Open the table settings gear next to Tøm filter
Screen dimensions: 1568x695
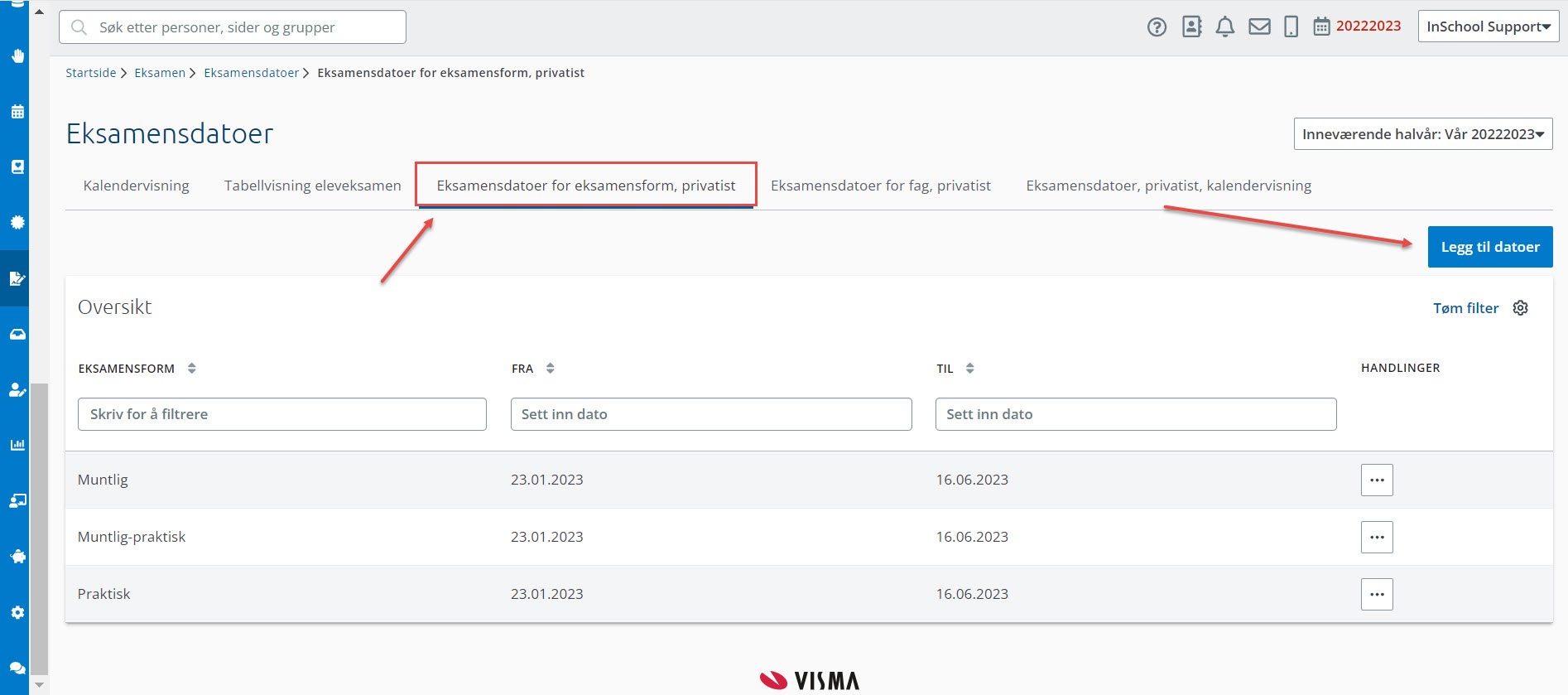[x=1520, y=308]
